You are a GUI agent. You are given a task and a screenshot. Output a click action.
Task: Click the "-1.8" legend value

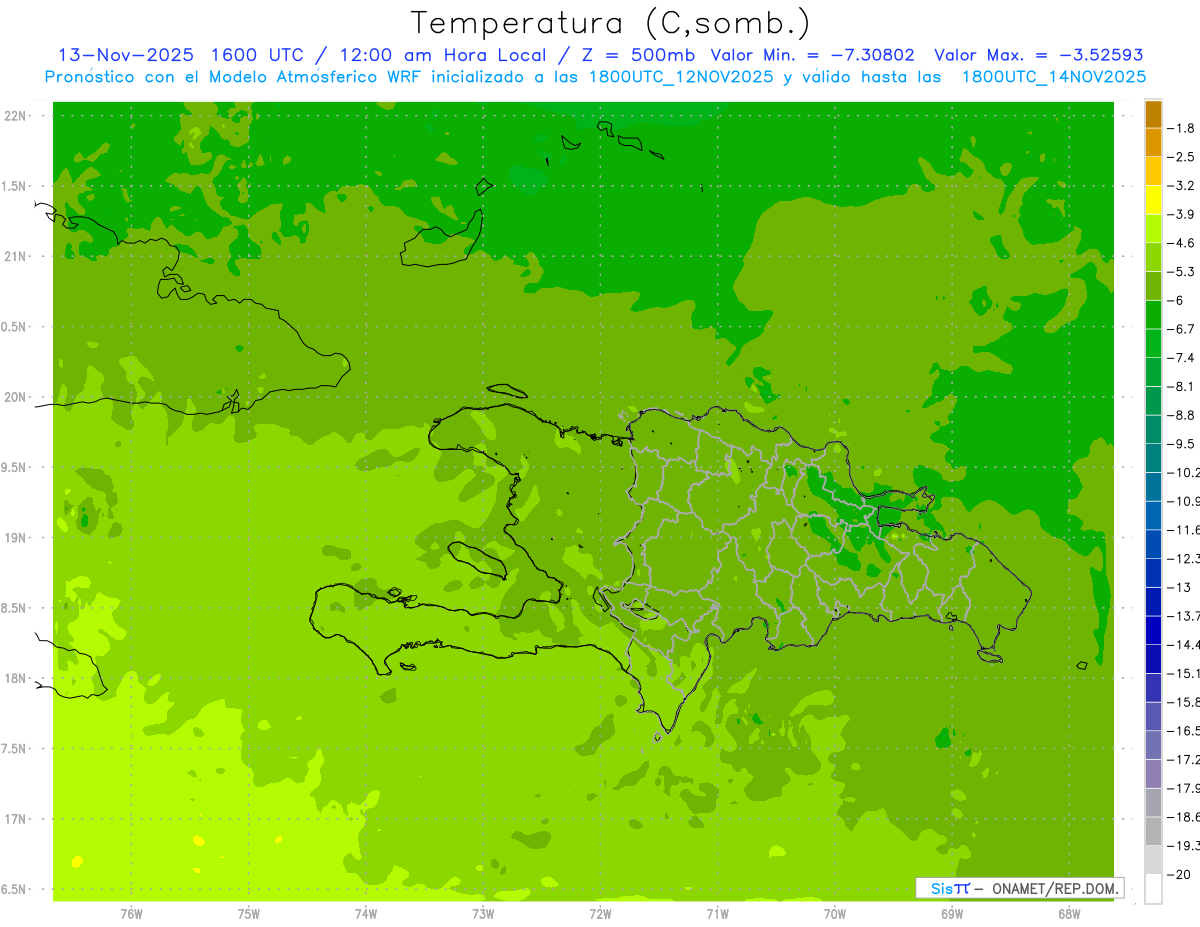point(1181,128)
